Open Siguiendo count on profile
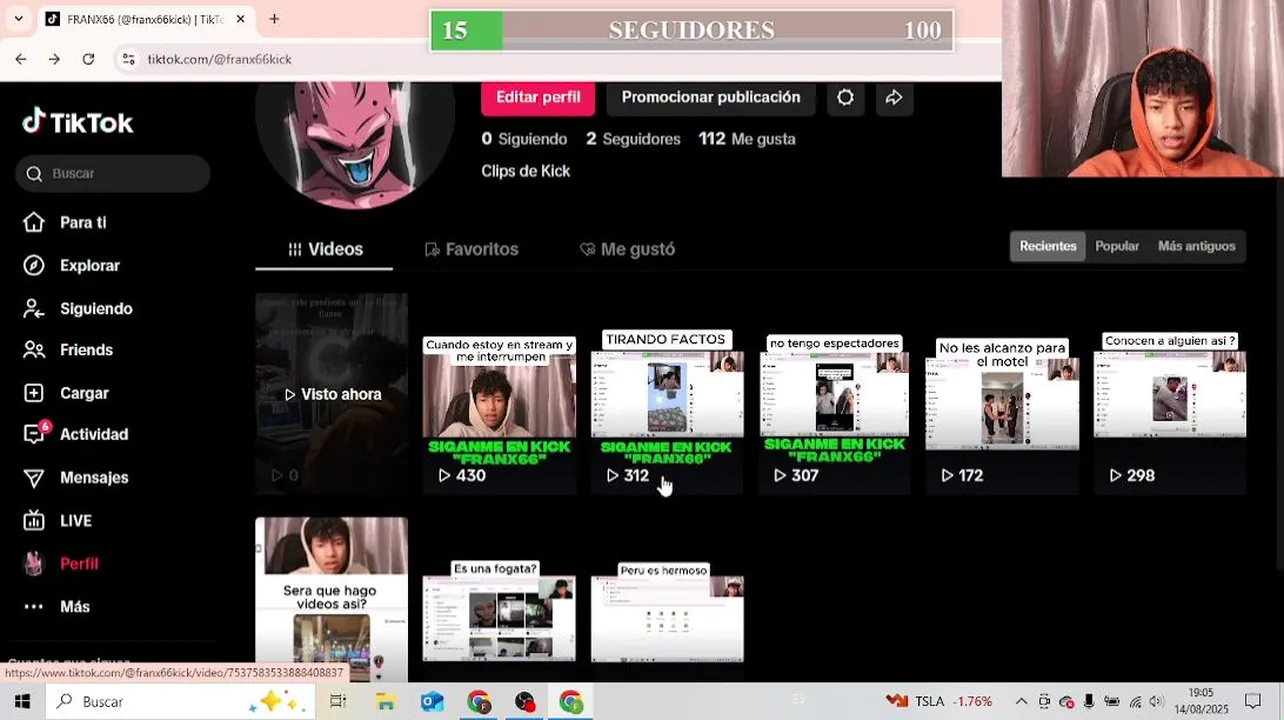 [x=524, y=139]
